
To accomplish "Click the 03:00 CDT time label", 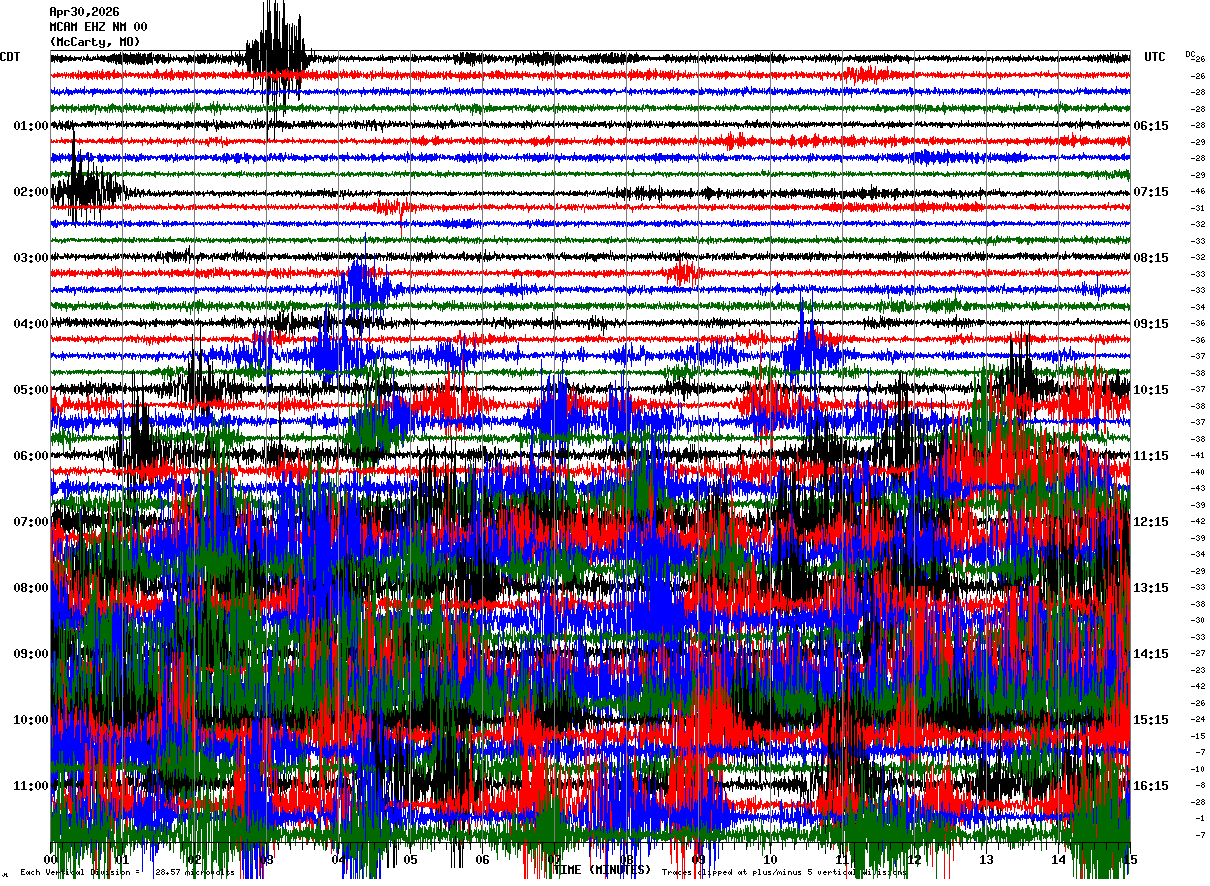I will [31, 258].
